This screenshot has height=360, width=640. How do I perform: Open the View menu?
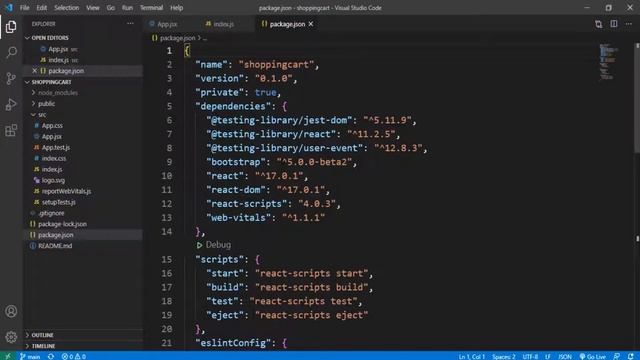93,8
